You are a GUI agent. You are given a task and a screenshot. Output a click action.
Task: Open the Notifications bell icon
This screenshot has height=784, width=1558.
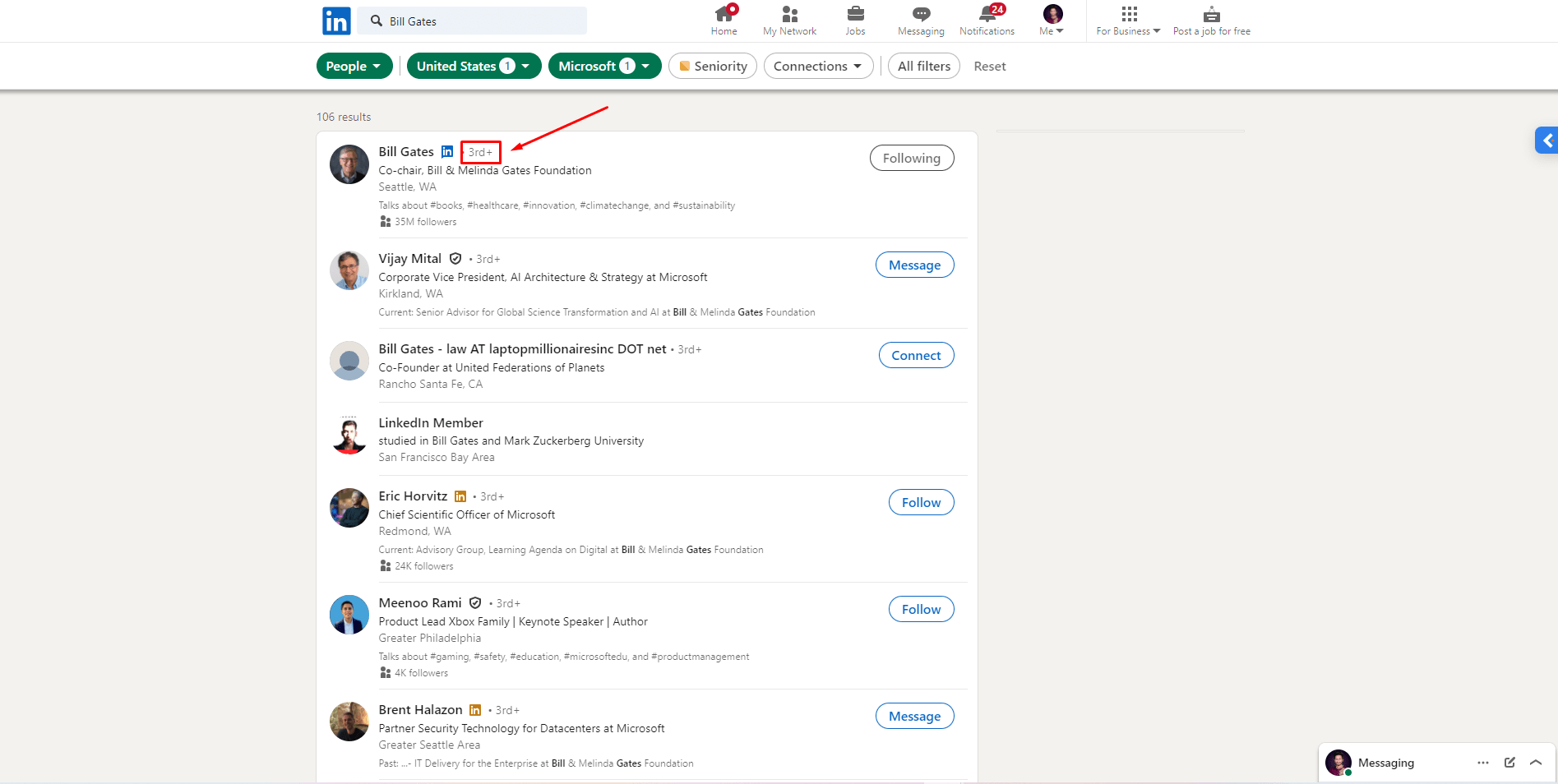tap(987, 14)
